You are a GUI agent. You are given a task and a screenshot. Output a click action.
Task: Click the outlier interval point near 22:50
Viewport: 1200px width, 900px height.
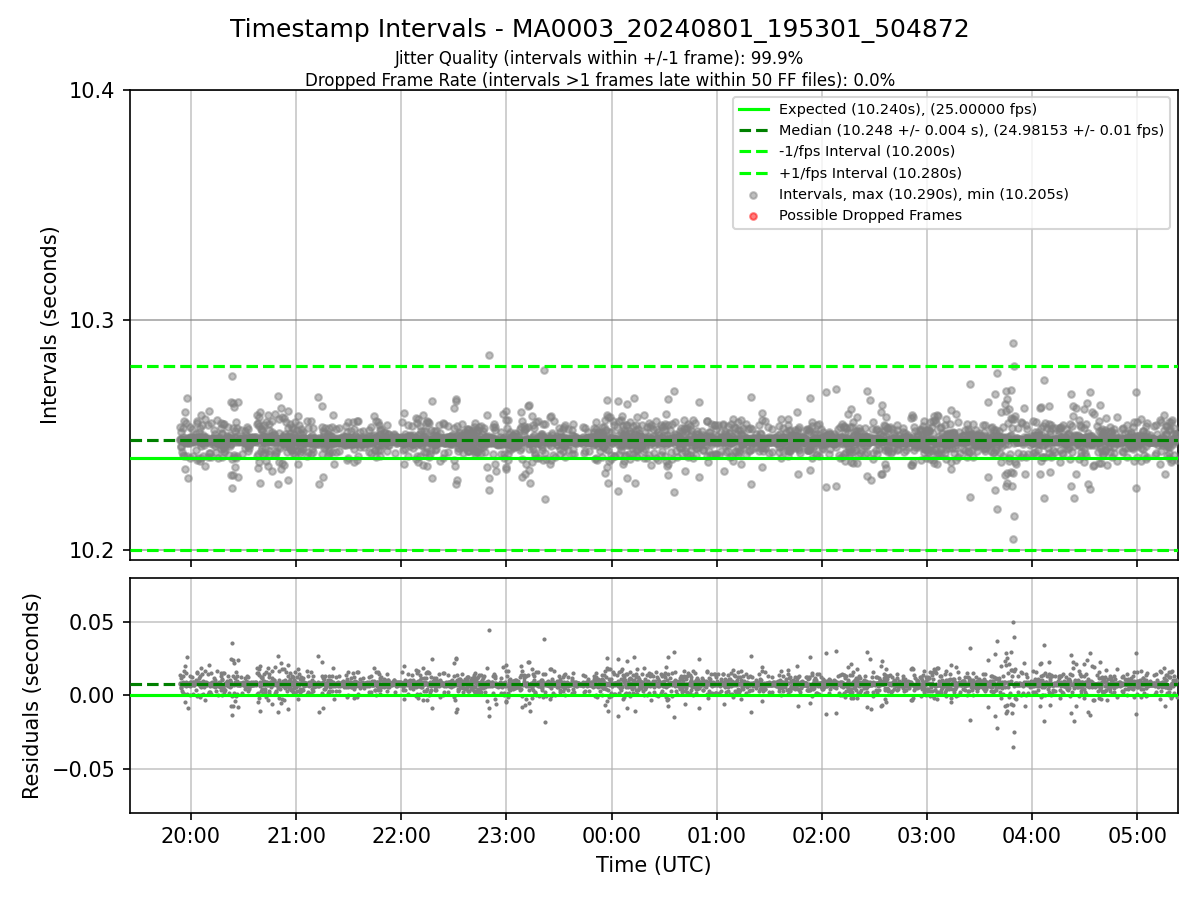click(489, 355)
